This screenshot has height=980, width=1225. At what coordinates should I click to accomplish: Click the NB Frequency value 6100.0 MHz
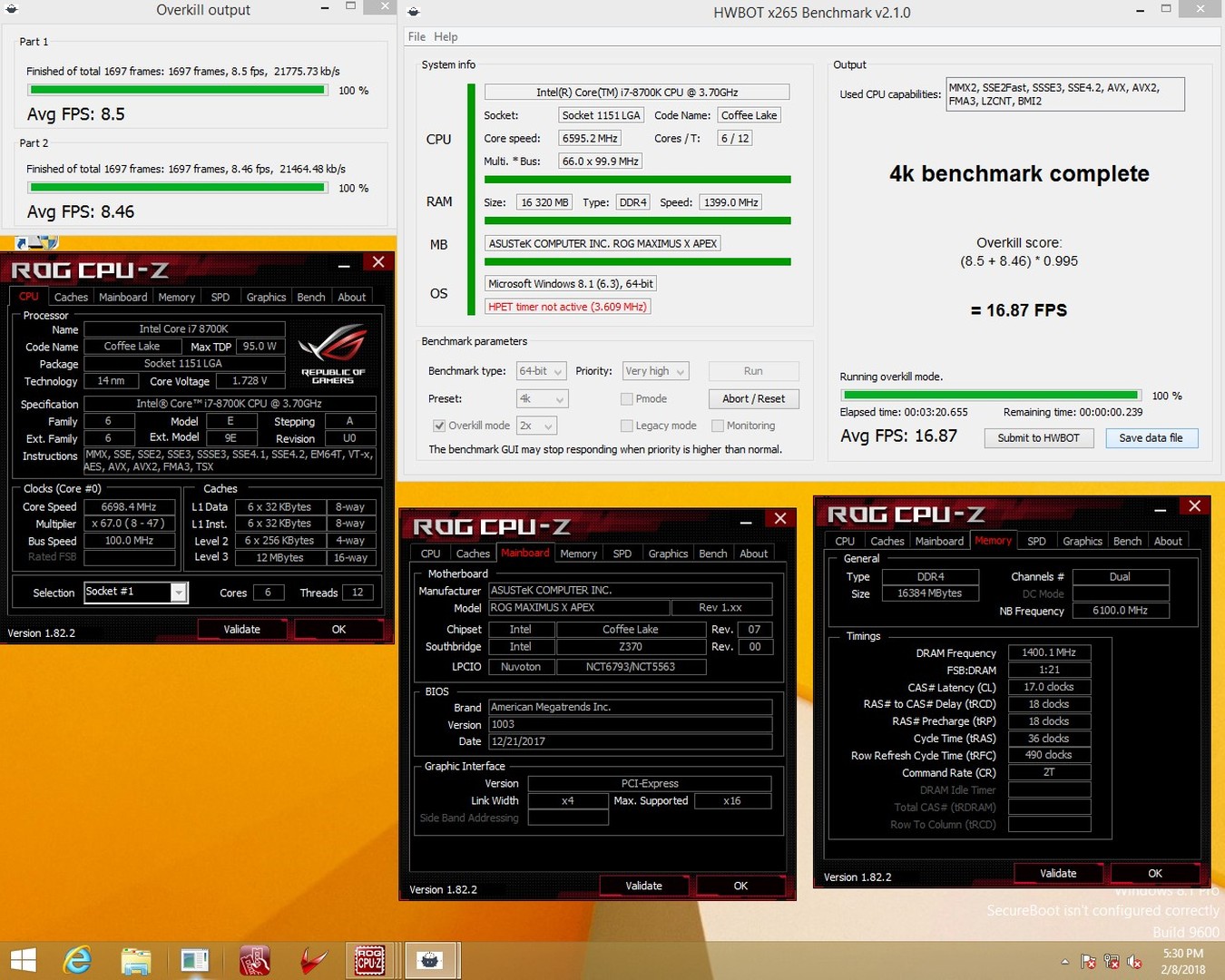[1121, 611]
